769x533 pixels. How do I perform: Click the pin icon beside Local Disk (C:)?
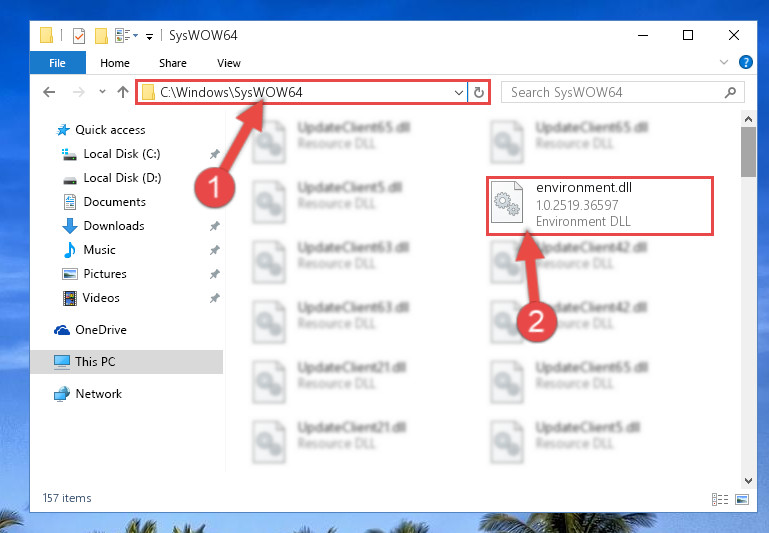[214, 154]
